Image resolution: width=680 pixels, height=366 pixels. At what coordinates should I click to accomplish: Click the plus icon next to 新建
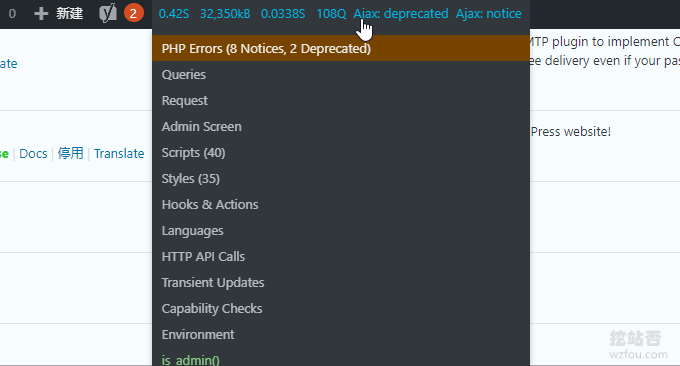click(41, 14)
